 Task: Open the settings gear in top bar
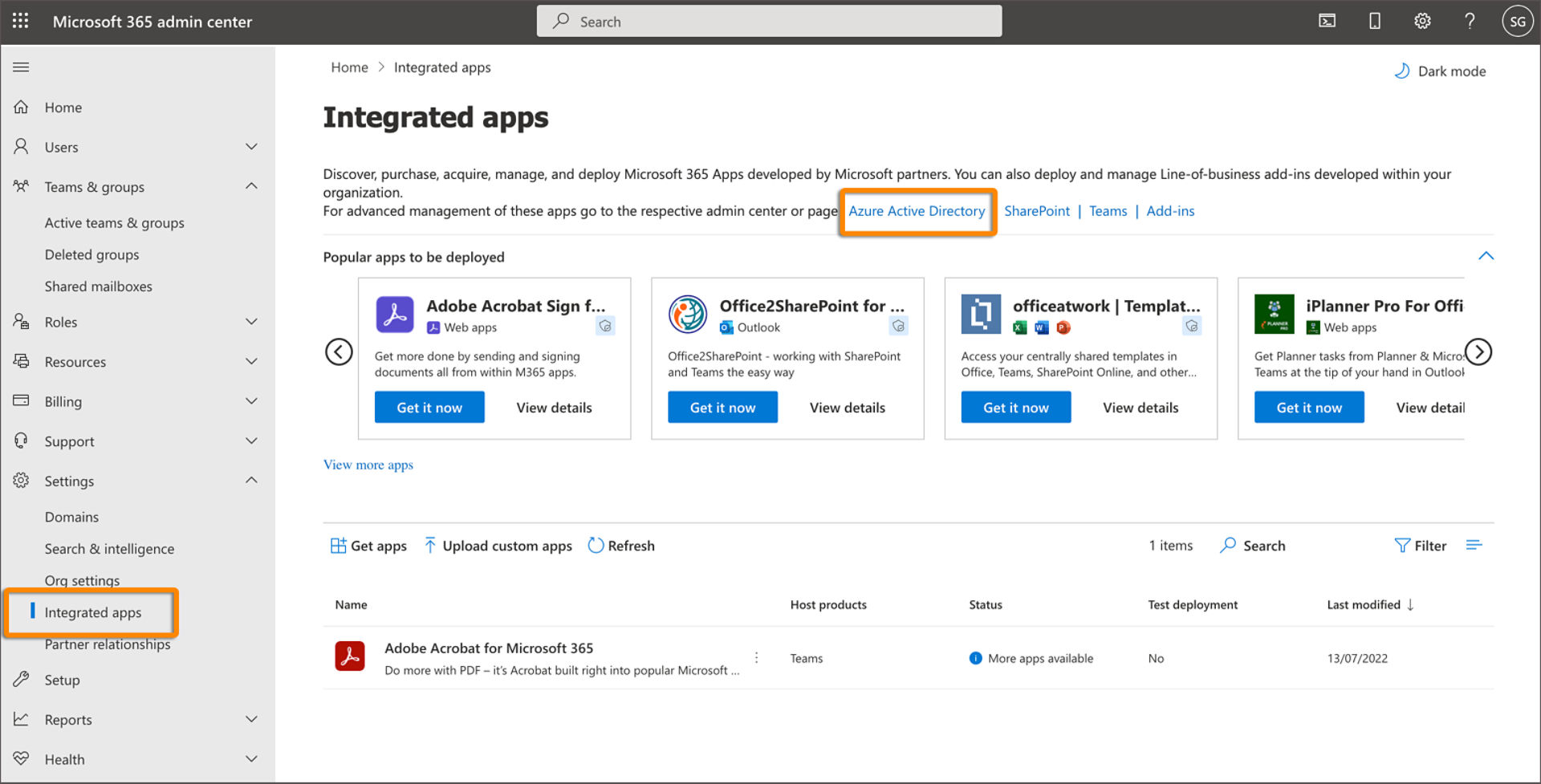point(1422,21)
